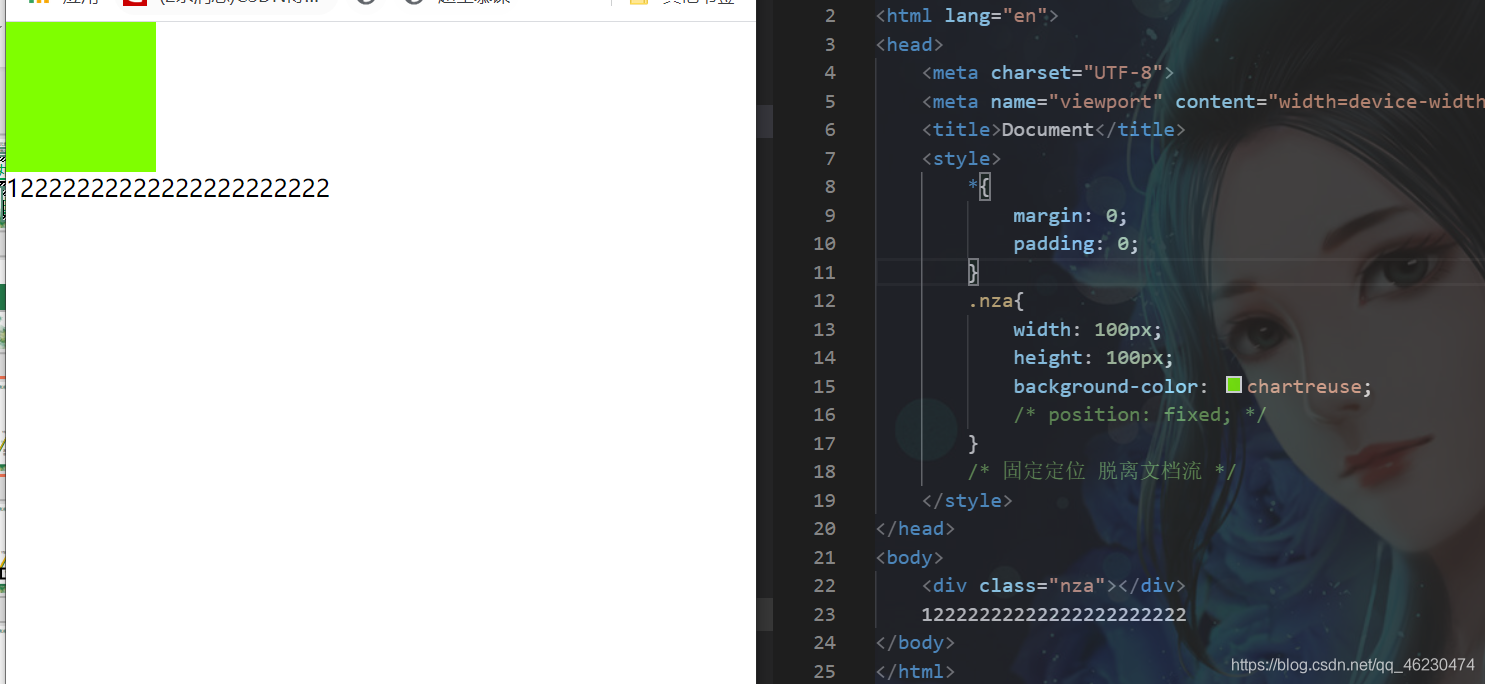Screen dimensions: 1485x684
Task: Click line number 7 in the gutter
Action: click(830, 158)
